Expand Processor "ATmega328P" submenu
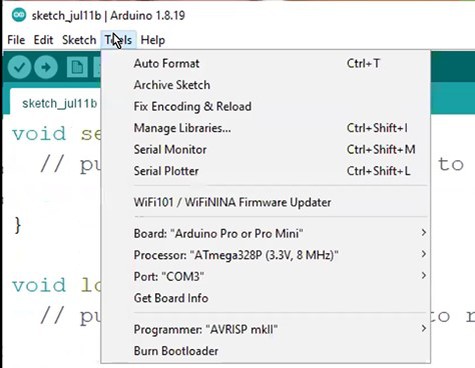The height and width of the screenshot is (368, 475). pyautogui.click(x=265, y=255)
